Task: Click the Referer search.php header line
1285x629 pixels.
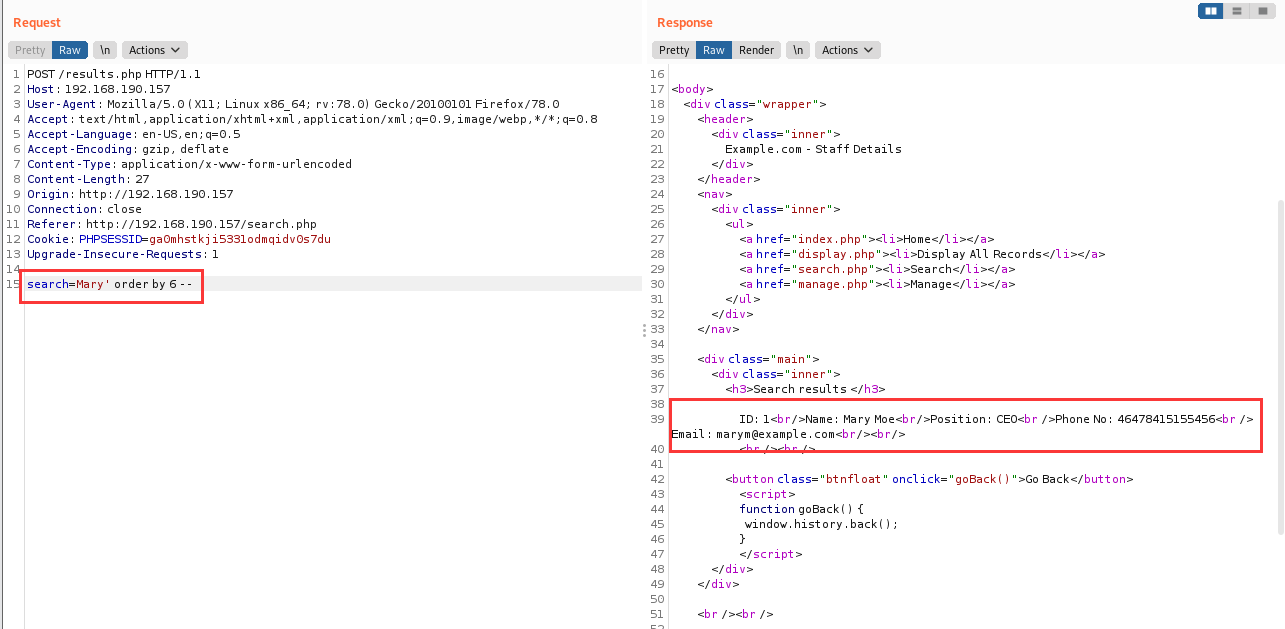Action: point(172,224)
